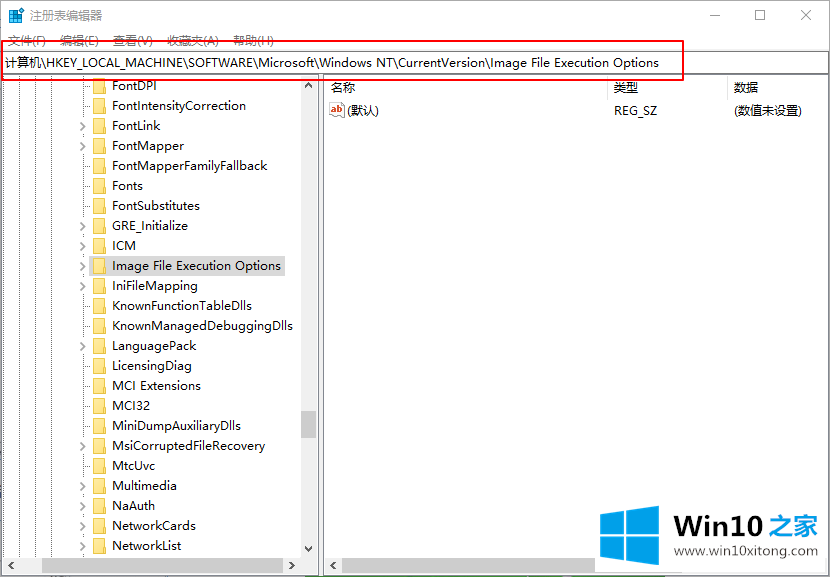Screen dimensions: 830x577
Task: Click tree pane scroll up arrow
Action: (309, 85)
